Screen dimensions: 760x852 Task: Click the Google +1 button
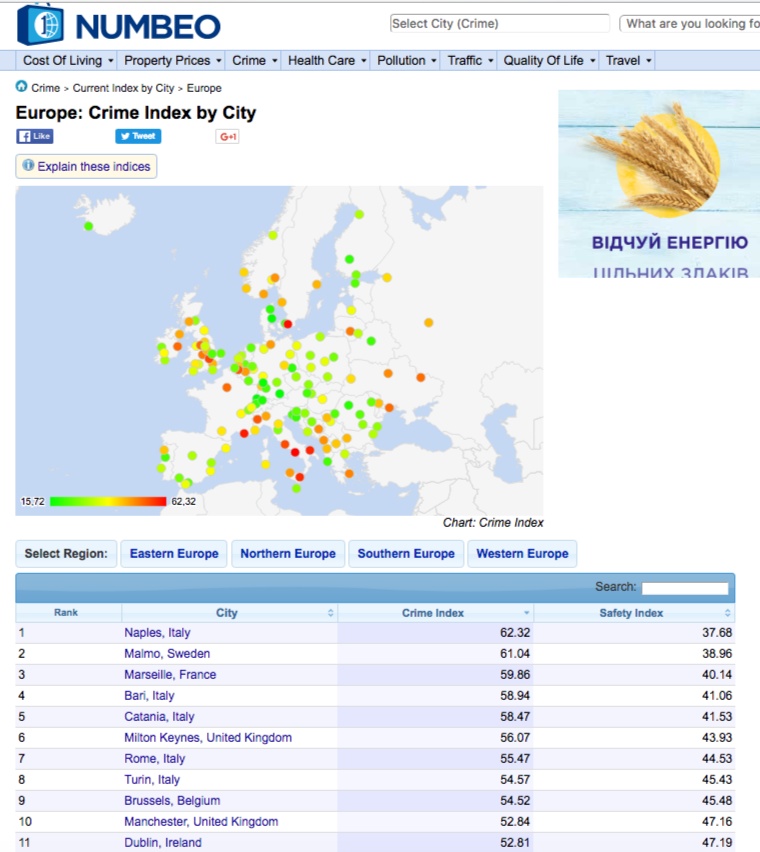[x=228, y=137]
